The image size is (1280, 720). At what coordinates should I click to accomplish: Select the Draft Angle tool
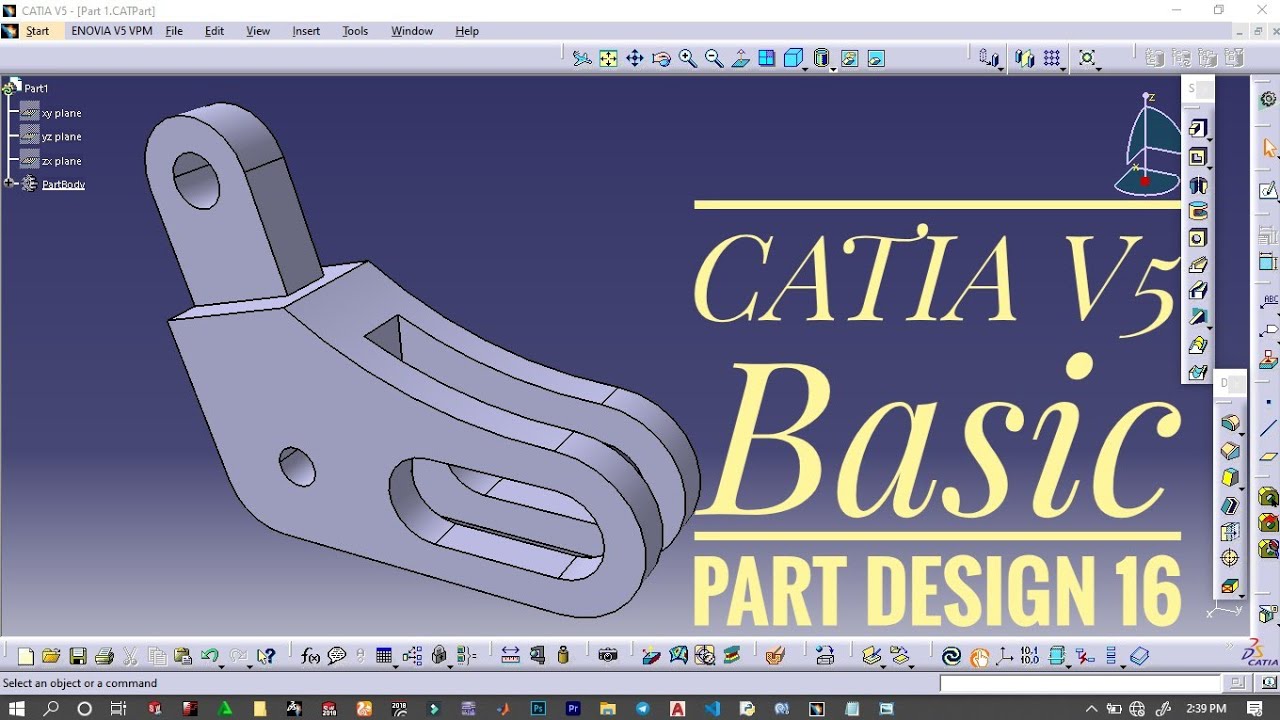coord(1230,478)
